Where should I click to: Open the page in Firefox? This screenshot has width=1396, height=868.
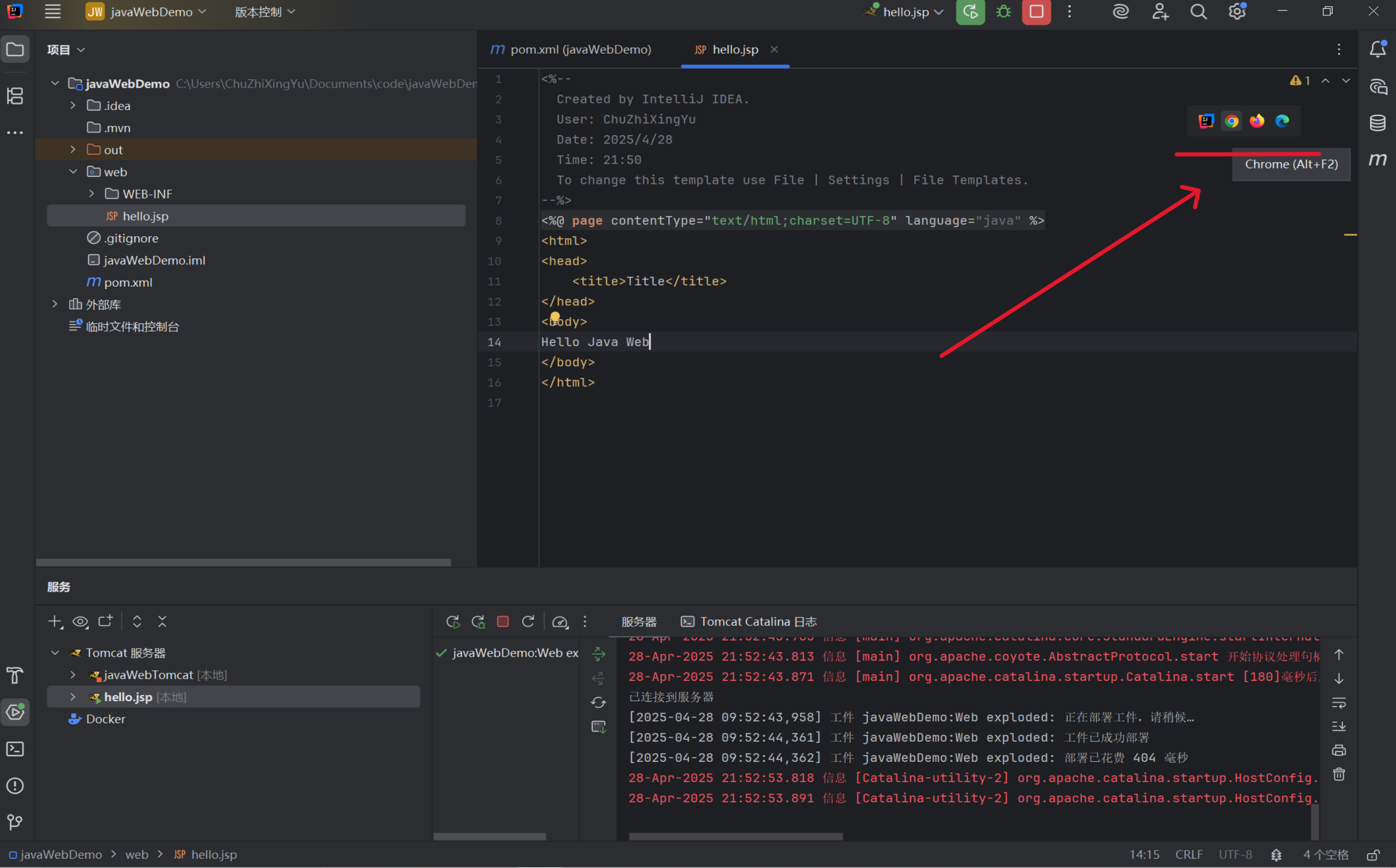point(1256,120)
